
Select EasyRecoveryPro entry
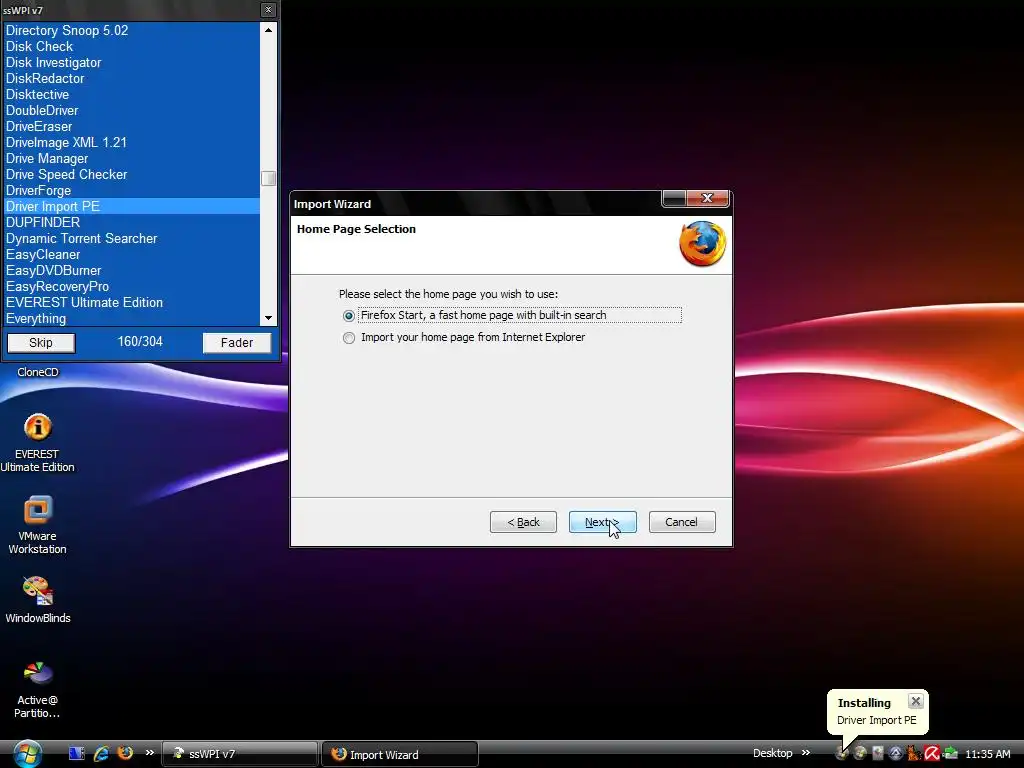[x=131, y=286]
